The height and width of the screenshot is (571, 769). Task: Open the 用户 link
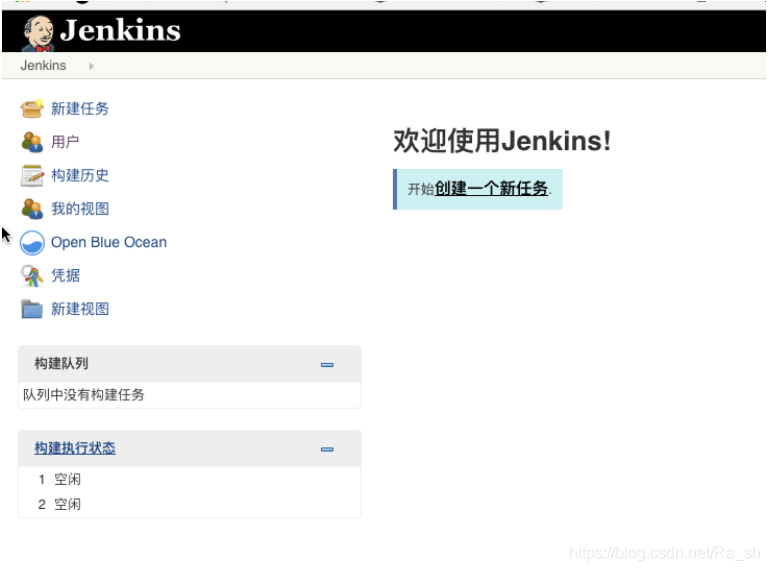click(x=65, y=142)
